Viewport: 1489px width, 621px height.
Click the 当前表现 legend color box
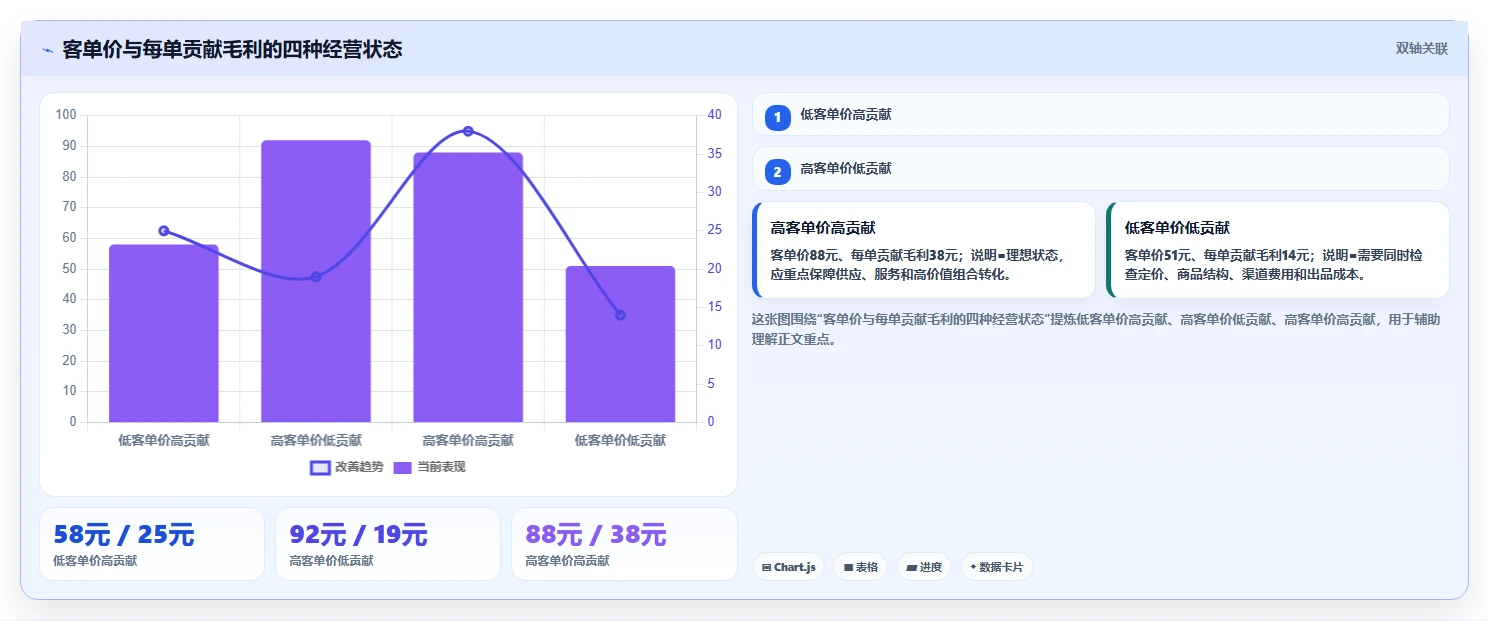tap(403, 468)
